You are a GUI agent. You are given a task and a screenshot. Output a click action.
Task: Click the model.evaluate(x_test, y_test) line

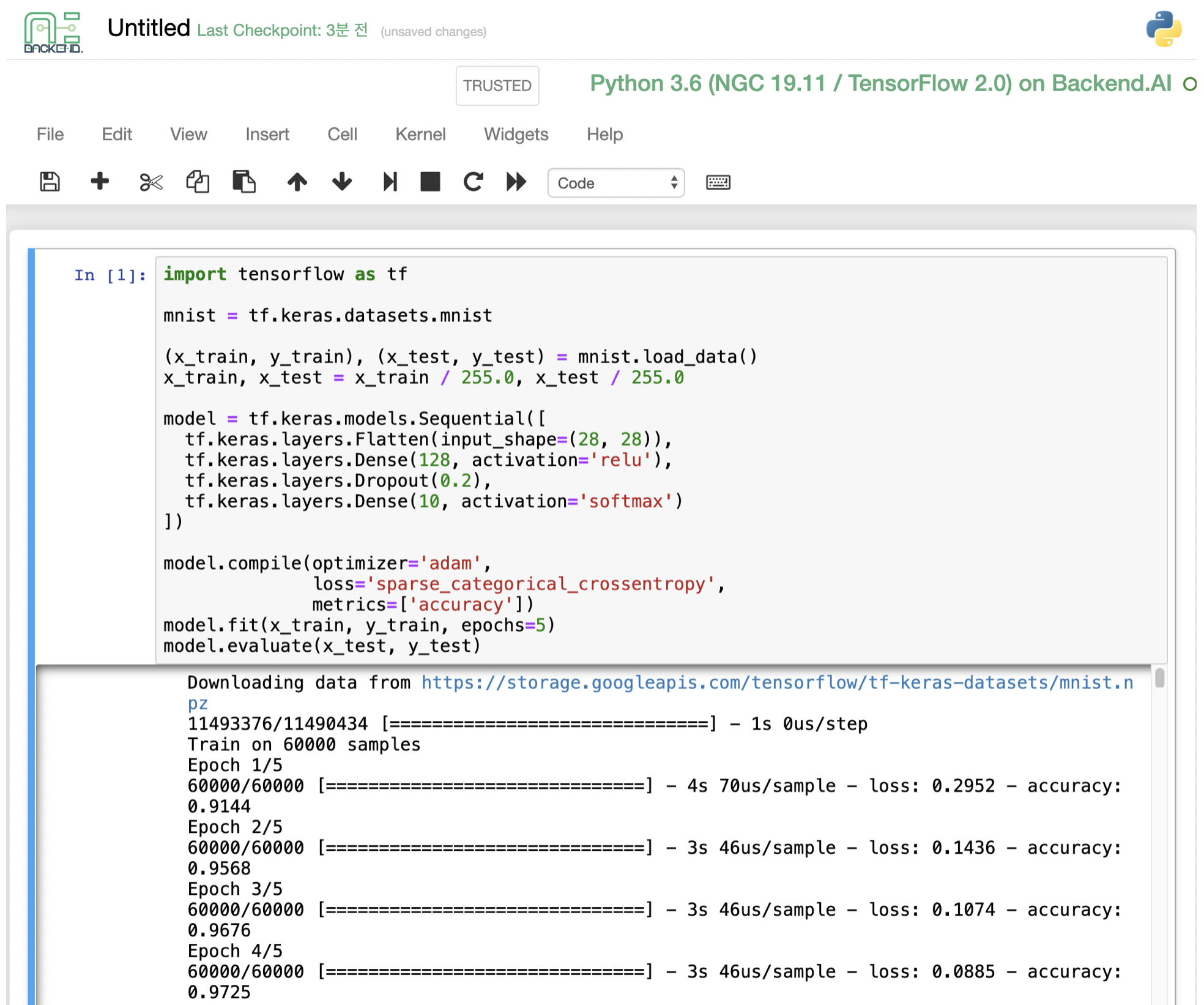pyautogui.click(x=322, y=646)
